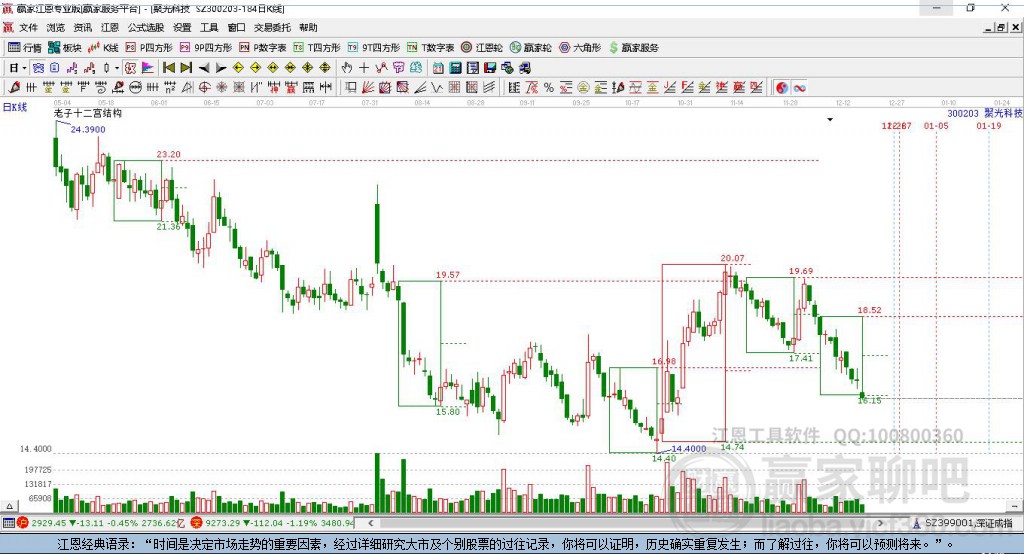Click the red floppy save icon
The width and height of the screenshot is (1024, 554).
click(x=490, y=68)
